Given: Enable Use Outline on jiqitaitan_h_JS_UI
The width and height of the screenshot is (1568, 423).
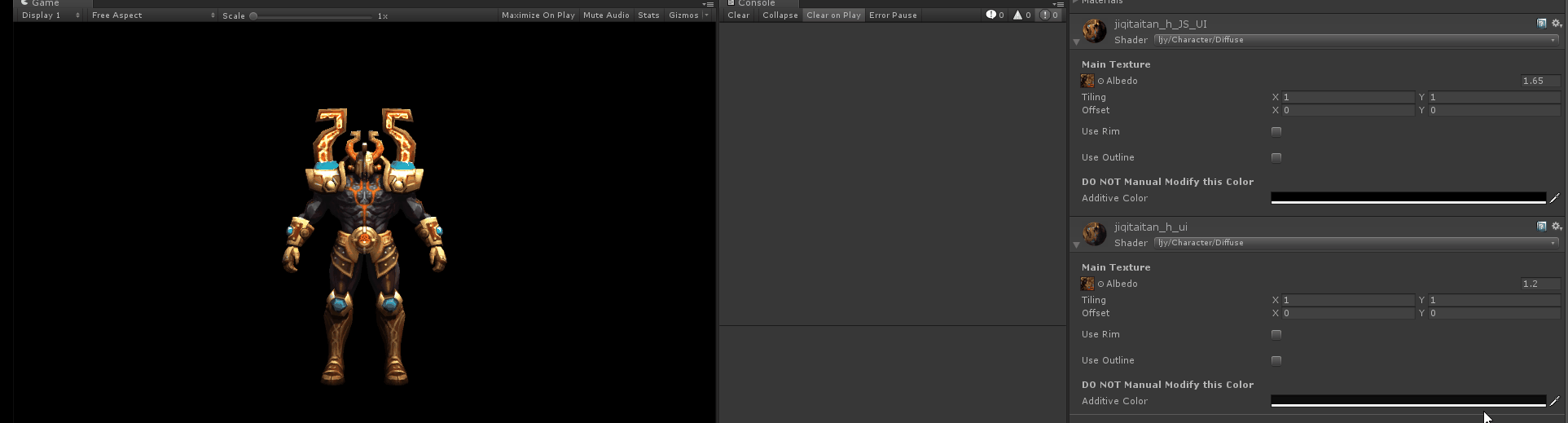Looking at the screenshot, I should pos(1276,157).
